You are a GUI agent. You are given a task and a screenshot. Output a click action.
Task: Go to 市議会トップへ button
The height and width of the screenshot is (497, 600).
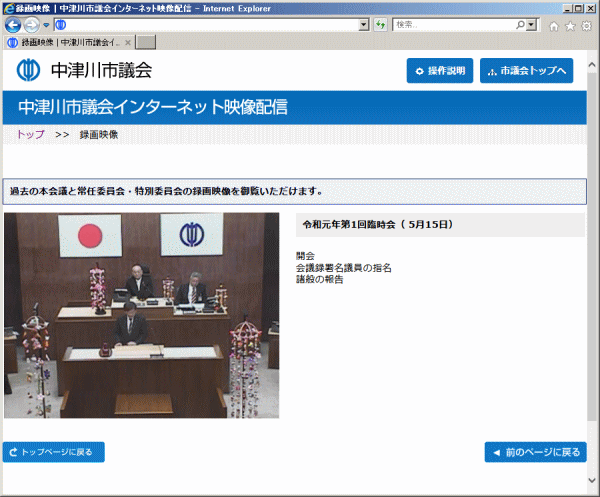(x=527, y=70)
